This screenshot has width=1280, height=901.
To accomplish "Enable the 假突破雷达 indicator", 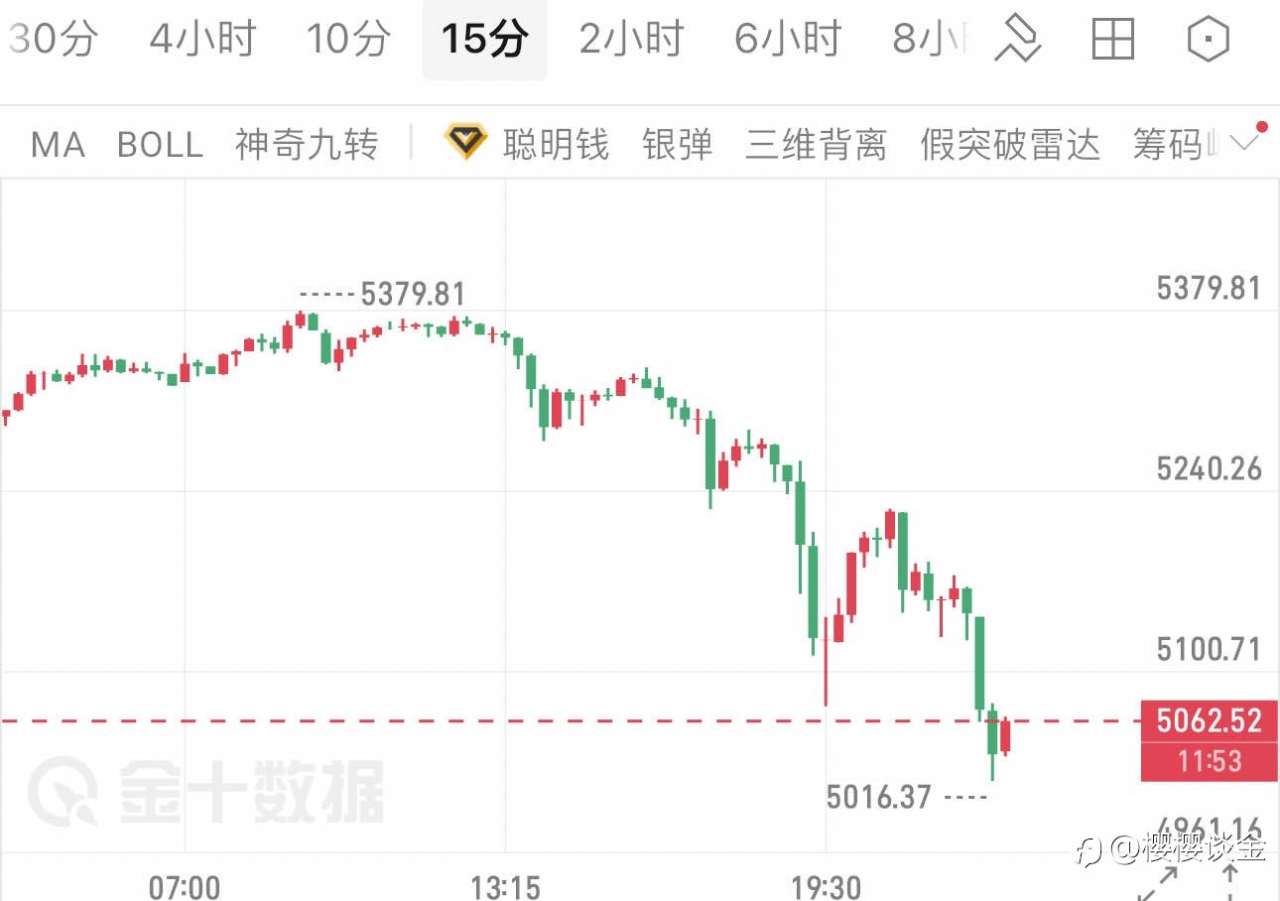I will tap(1010, 145).
